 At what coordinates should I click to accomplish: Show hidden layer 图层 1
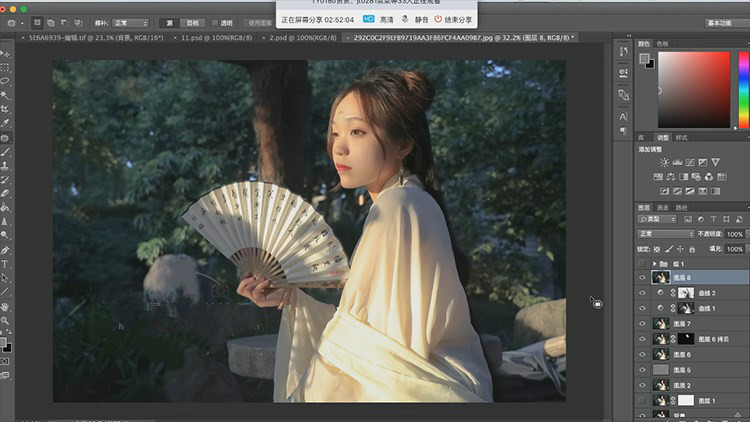pyautogui.click(x=642, y=400)
